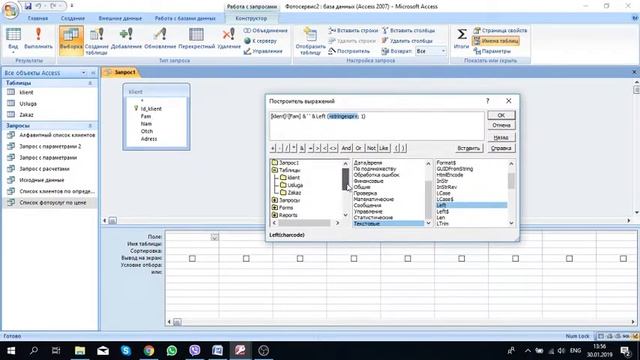The height and width of the screenshot is (360, 640).
Task: Collapse the Запросы navigation group
Action: [90, 126]
